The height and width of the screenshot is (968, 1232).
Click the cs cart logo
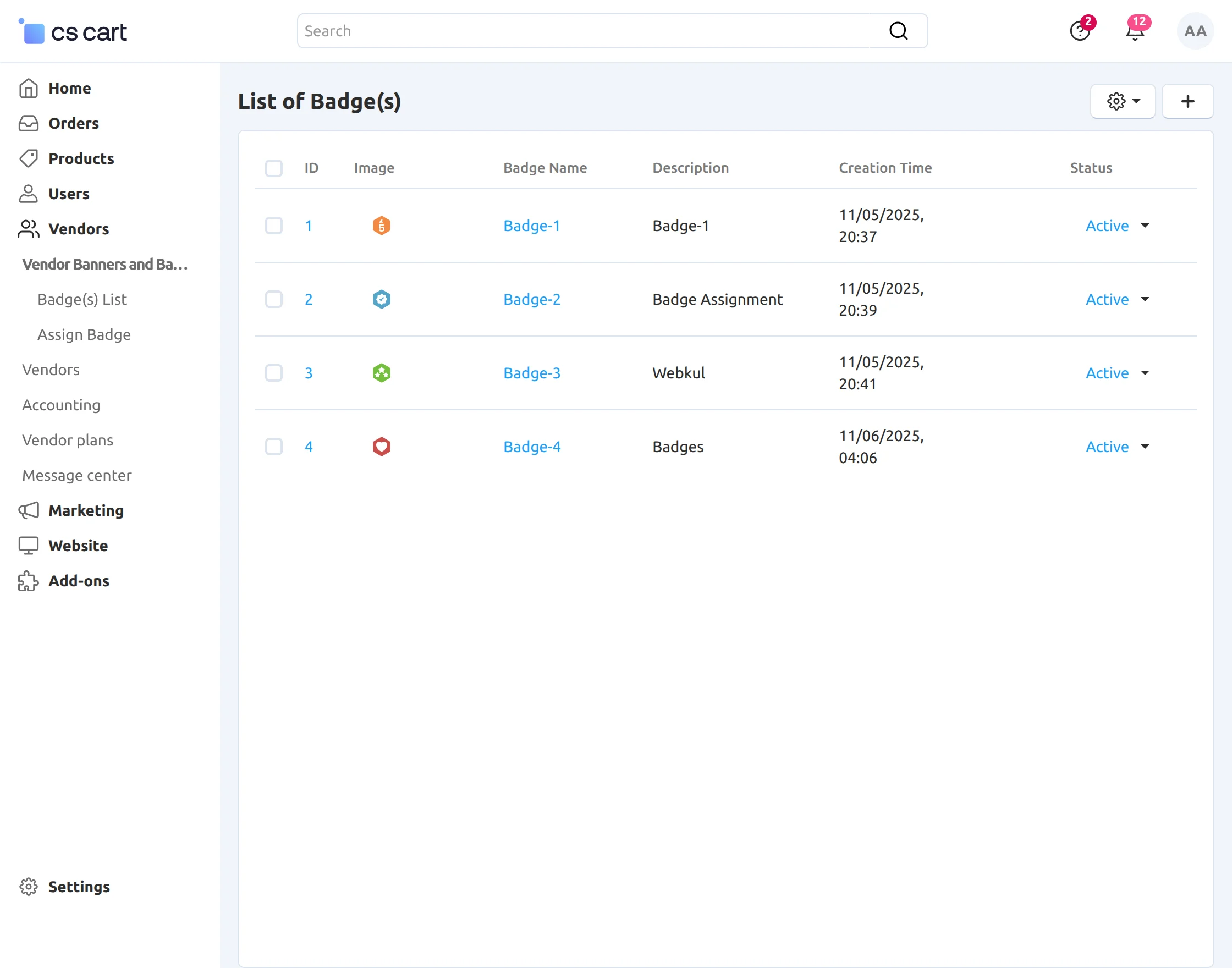pyautogui.click(x=74, y=32)
